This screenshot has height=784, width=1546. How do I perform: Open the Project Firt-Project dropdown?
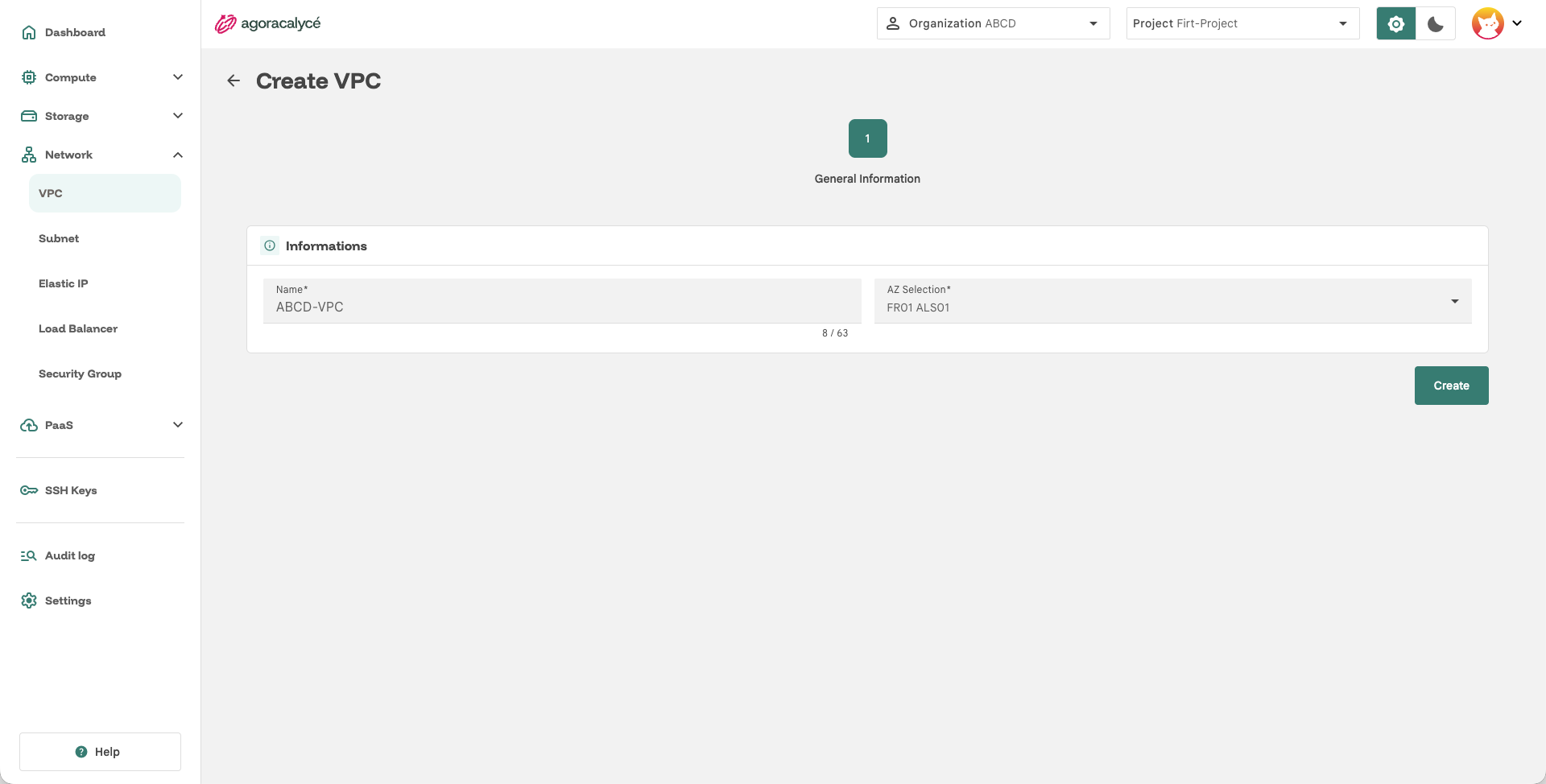(1243, 23)
